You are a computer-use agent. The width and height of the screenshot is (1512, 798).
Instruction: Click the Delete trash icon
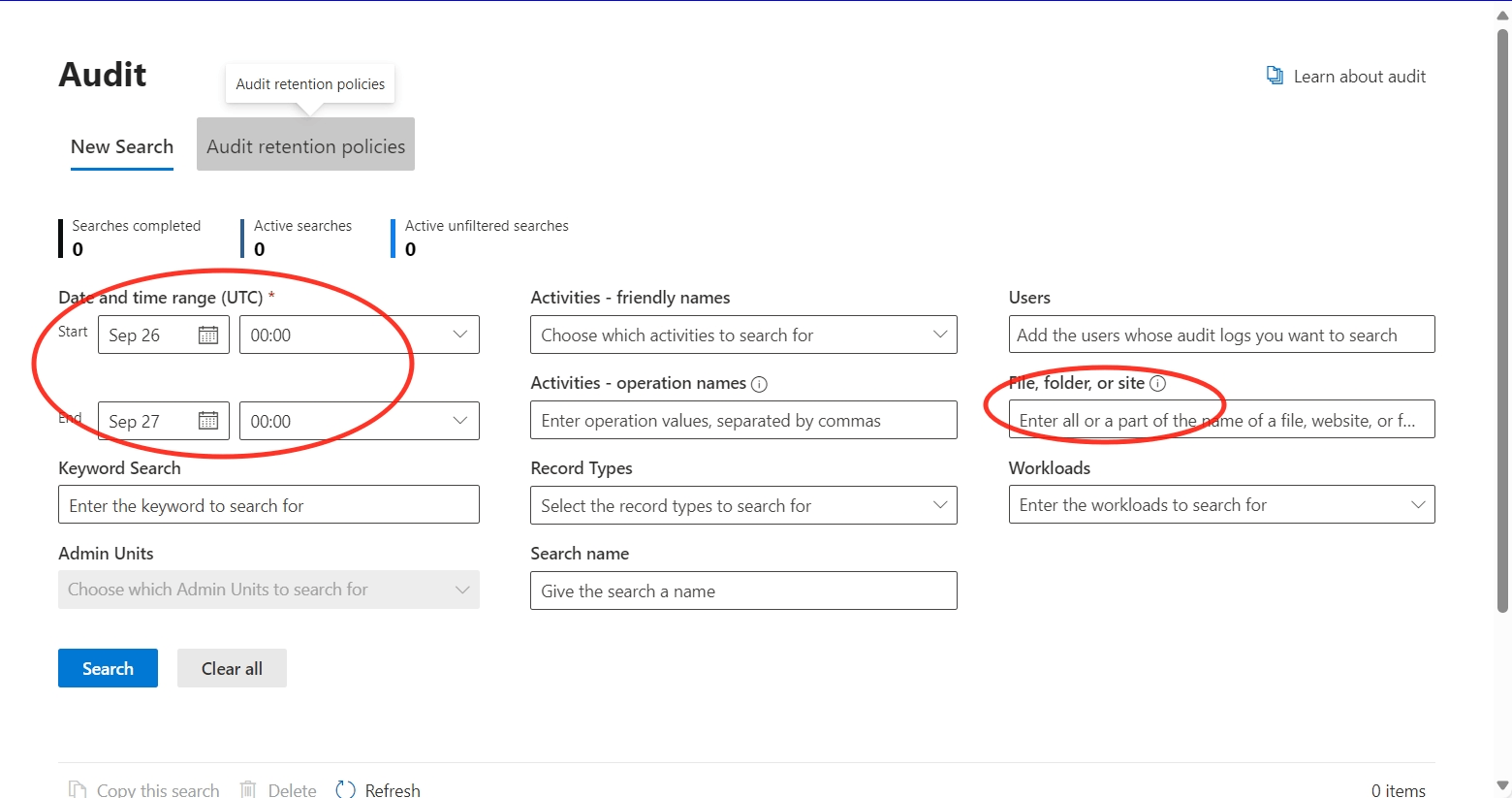click(x=248, y=789)
